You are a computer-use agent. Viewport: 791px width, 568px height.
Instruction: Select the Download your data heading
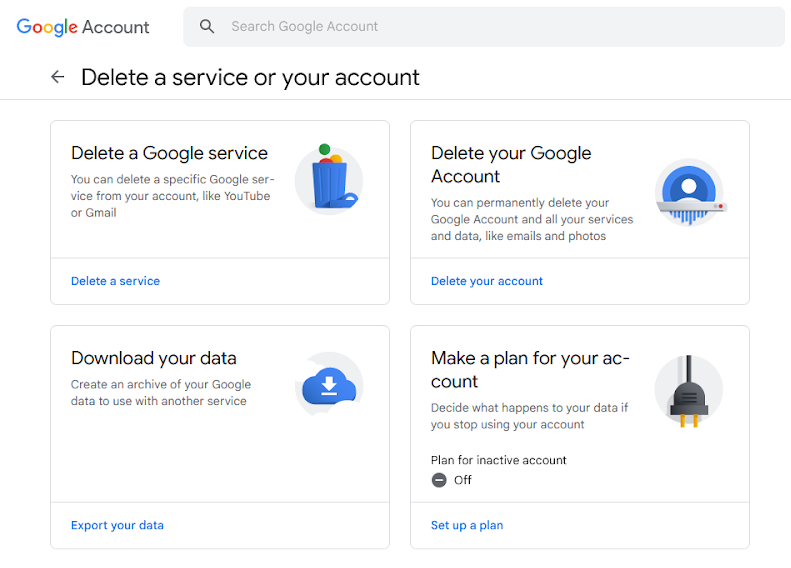[x=154, y=358]
